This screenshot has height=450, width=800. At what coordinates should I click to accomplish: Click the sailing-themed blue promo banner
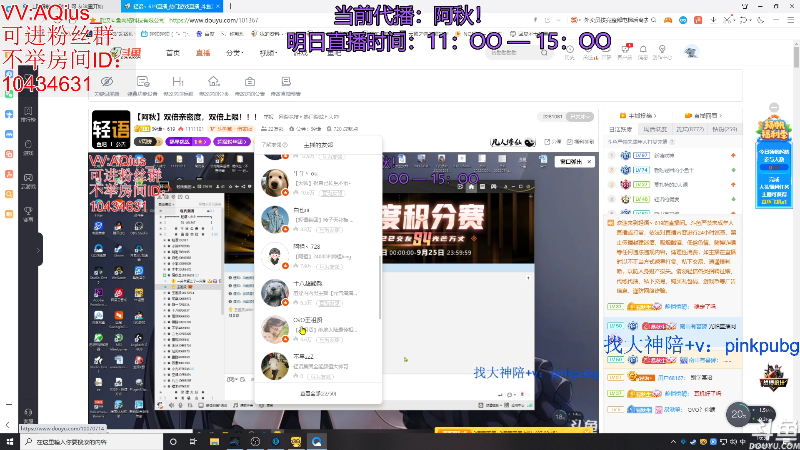pos(773,162)
